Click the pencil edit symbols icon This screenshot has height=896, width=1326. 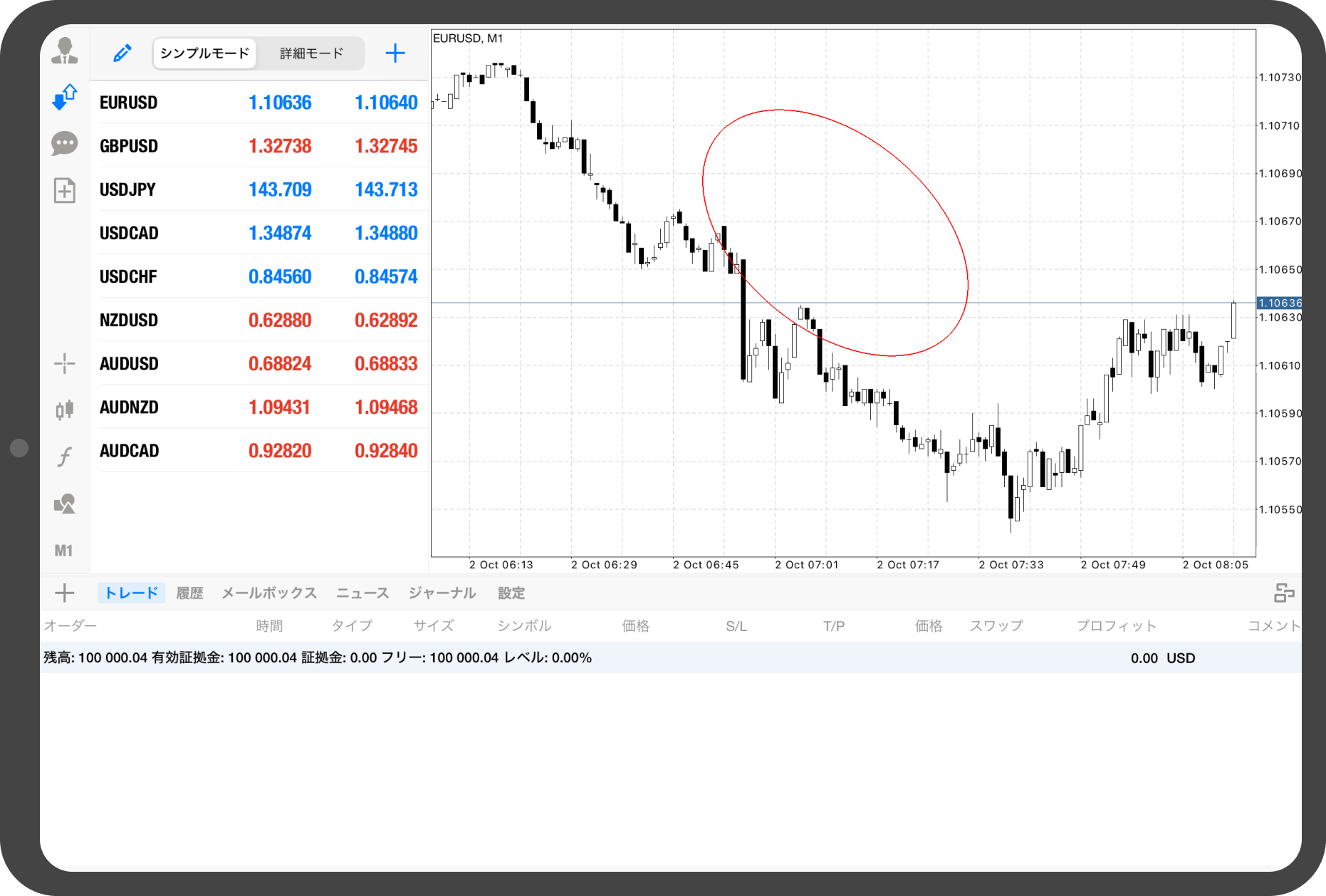(x=122, y=53)
